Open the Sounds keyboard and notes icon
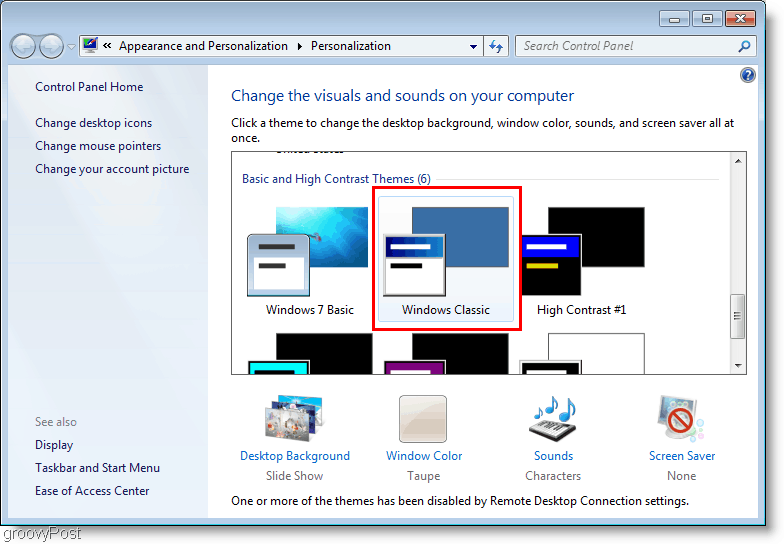The height and width of the screenshot is (544, 784). point(552,418)
